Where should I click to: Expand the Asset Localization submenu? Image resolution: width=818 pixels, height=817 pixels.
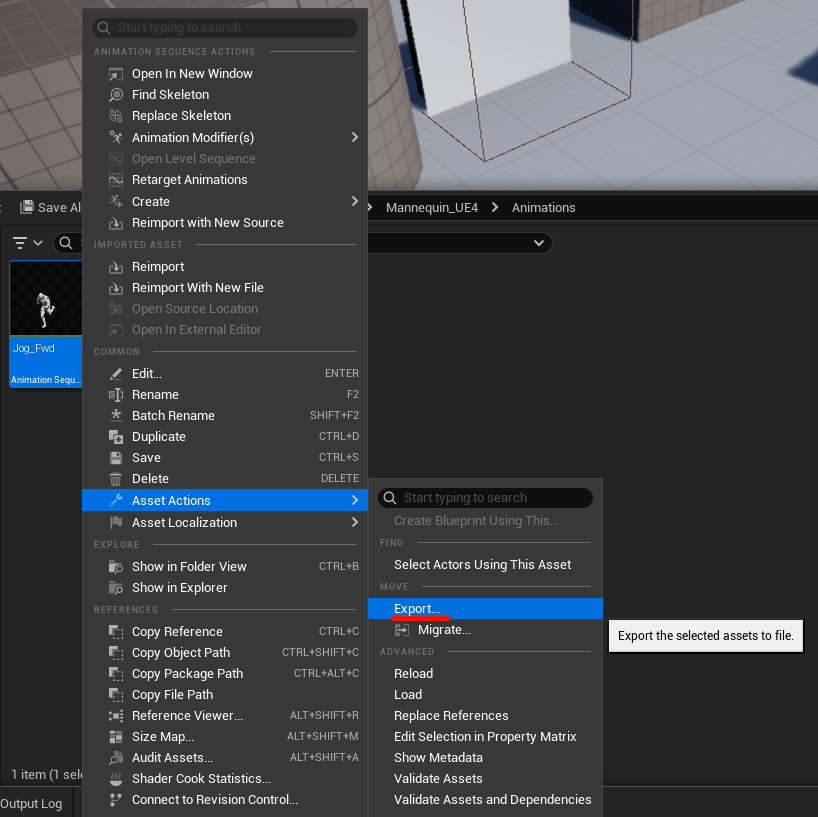(354, 522)
